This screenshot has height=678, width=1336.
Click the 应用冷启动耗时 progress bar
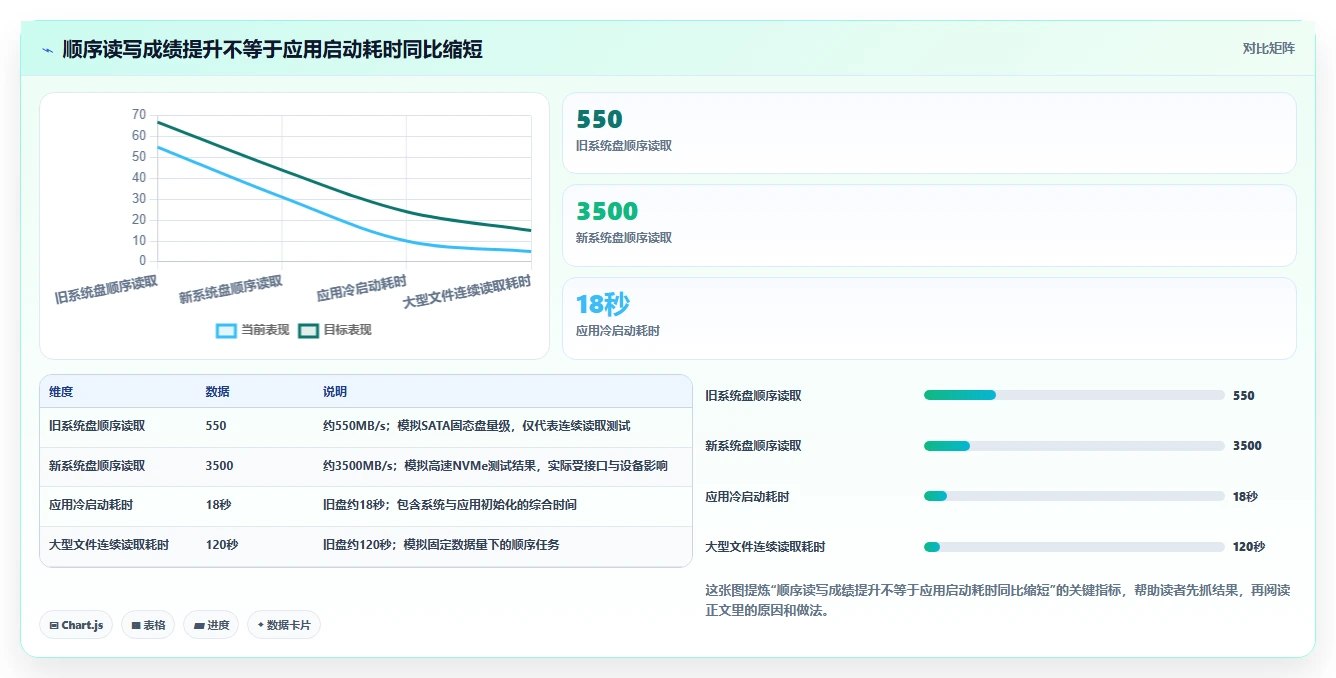(1074, 496)
